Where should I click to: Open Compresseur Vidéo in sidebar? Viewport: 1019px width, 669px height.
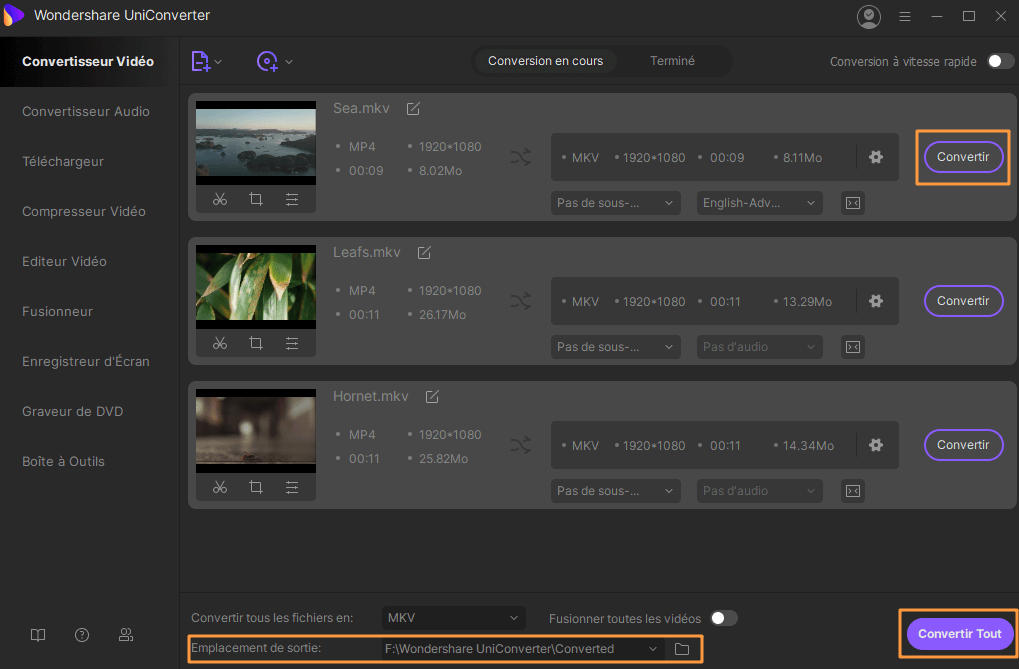pyautogui.click(x=84, y=211)
